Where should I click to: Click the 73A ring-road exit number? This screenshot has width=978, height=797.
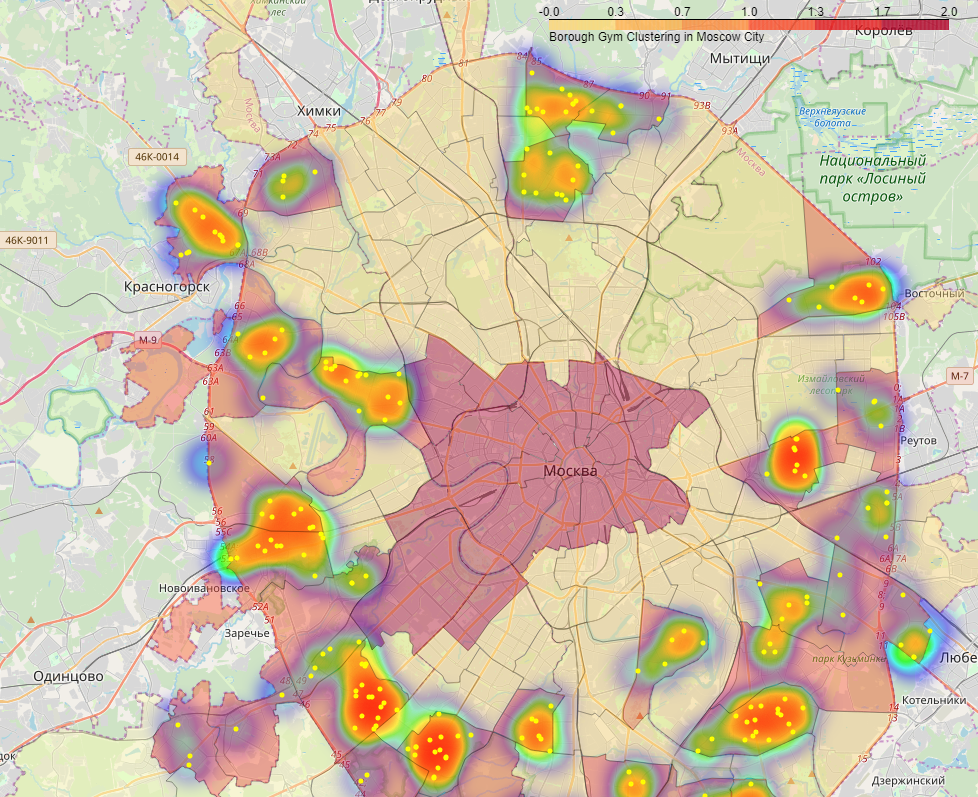pyautogui.click(x=273, y=157)
